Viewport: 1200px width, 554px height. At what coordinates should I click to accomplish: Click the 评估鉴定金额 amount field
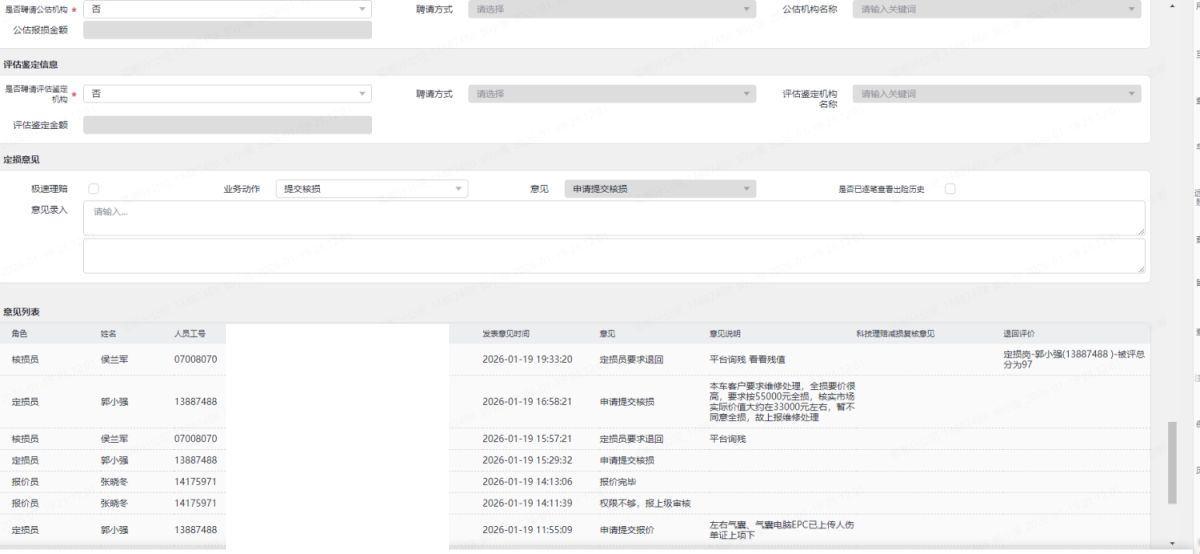point(227,125)
